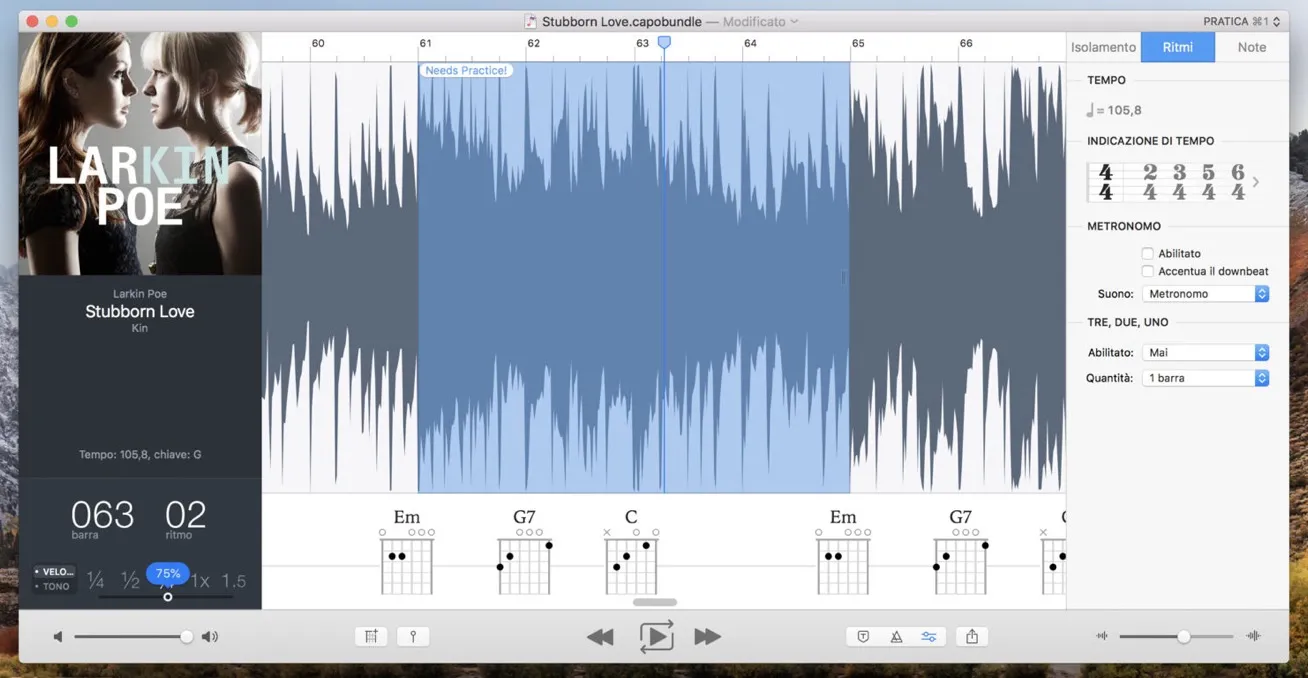The width and height of the screenshot is (1308, 678).
Task: Click the Needs Practice! label
Action: [x=465, y=70]
